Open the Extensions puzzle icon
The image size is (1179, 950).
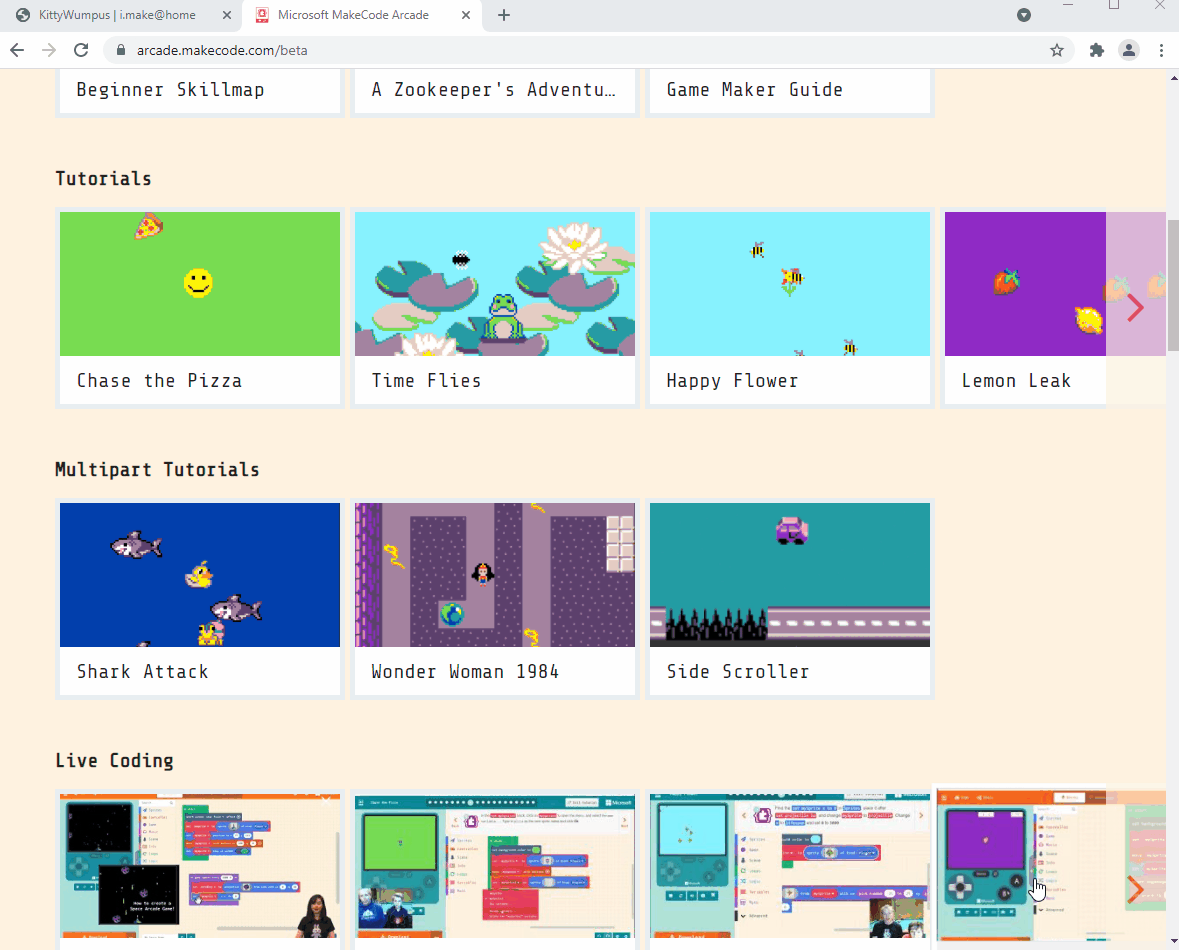coord(1096,50)
